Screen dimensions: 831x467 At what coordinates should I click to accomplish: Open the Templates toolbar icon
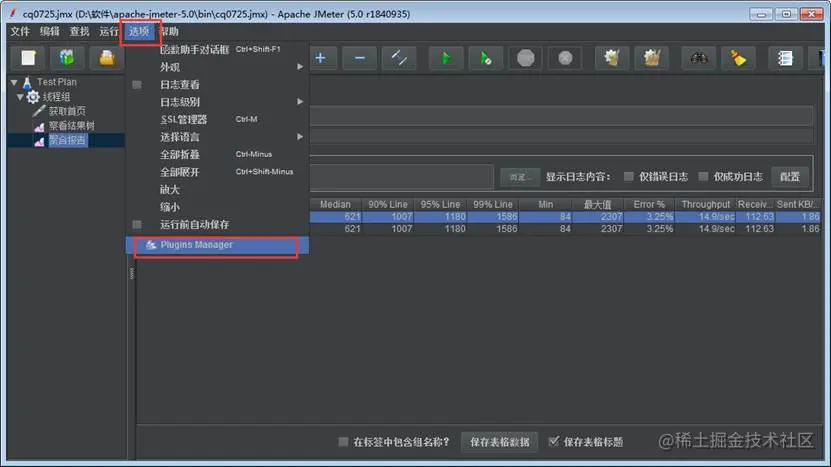pyautogui.click(x=67, y=57)
